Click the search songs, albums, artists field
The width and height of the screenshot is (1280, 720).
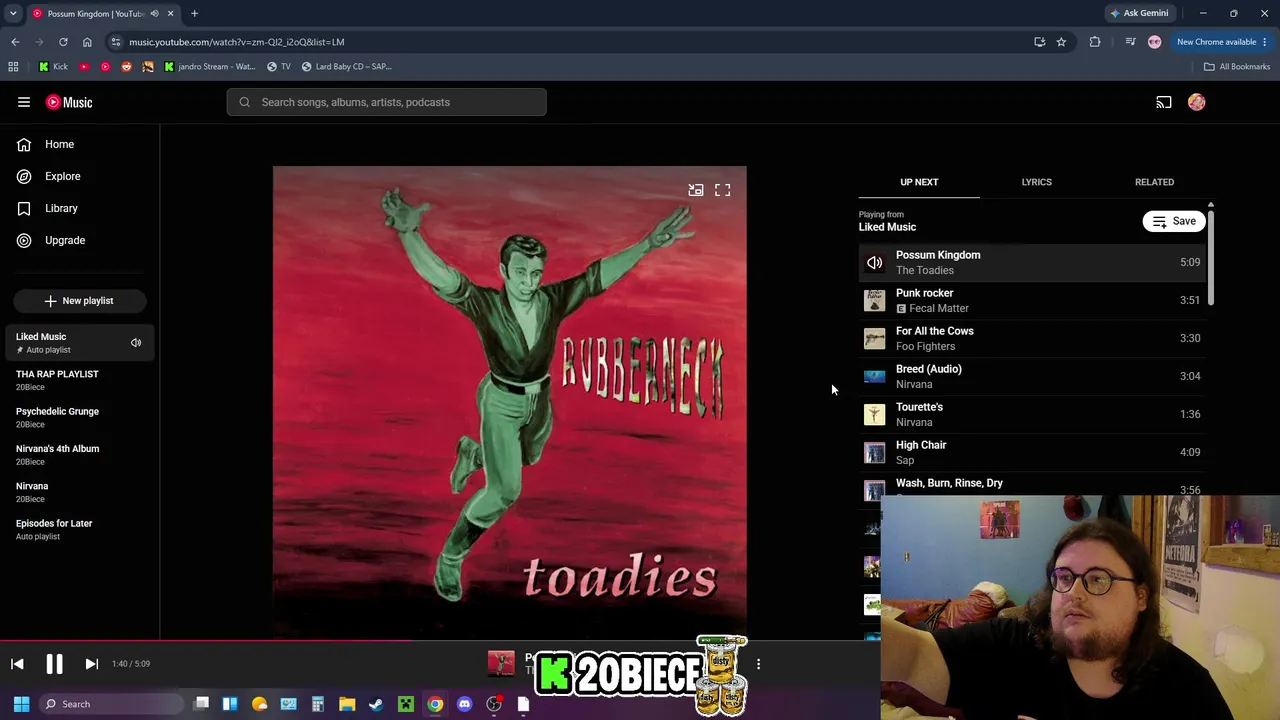[387, 102]
